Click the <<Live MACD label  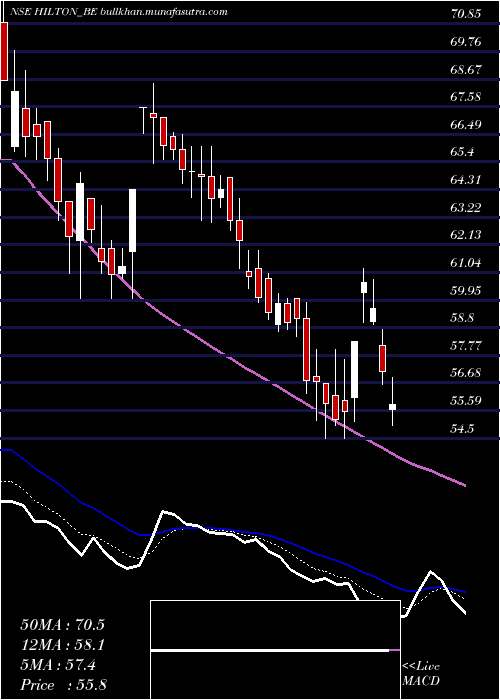[x=421, y=674]
